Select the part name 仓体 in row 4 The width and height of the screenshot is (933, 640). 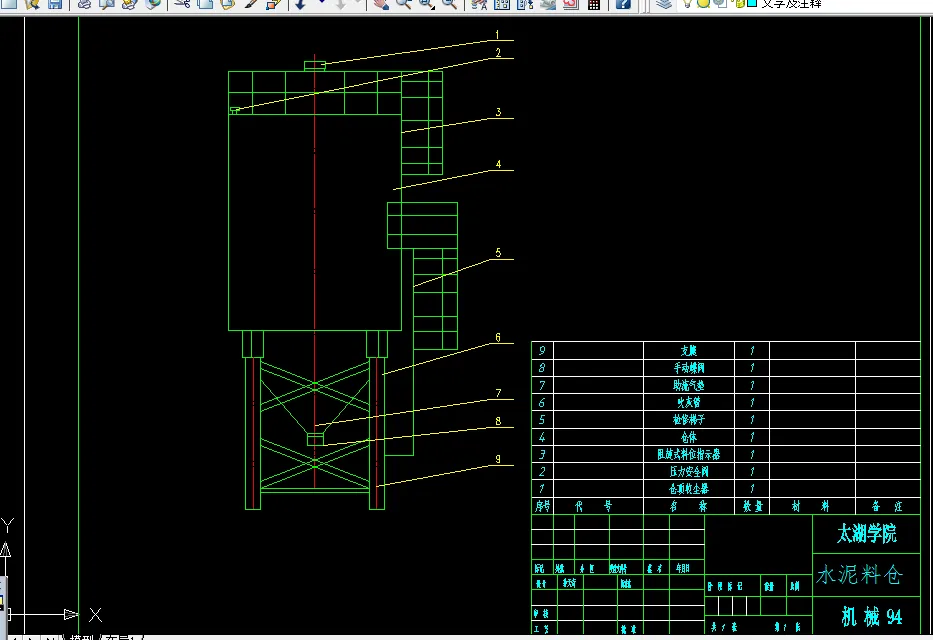(x=688, y=437)
